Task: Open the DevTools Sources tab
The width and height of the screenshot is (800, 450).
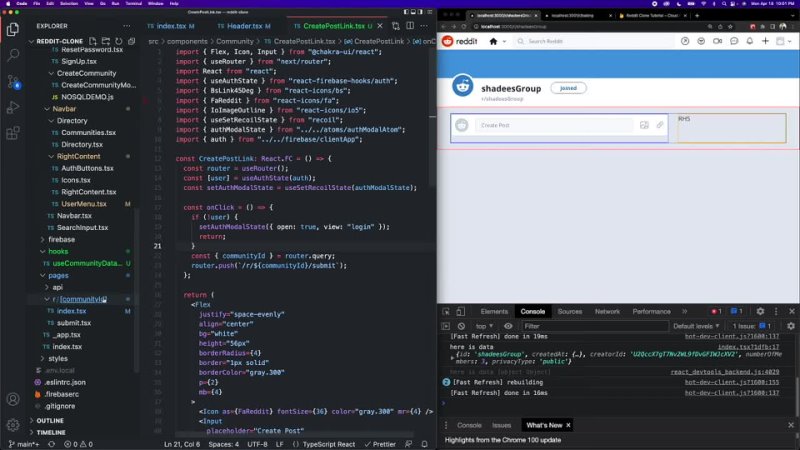Action: 569,312
